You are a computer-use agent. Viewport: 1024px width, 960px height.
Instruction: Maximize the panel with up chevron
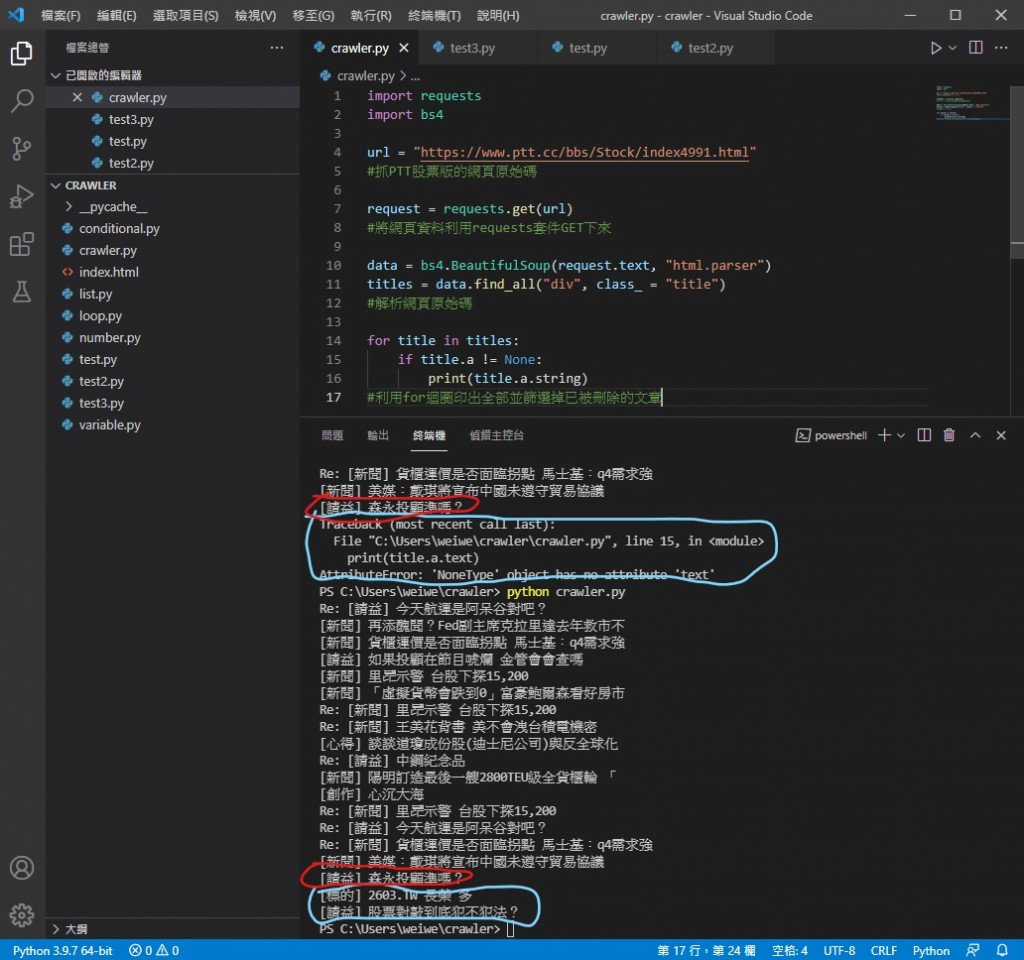[x=975, y=435]
